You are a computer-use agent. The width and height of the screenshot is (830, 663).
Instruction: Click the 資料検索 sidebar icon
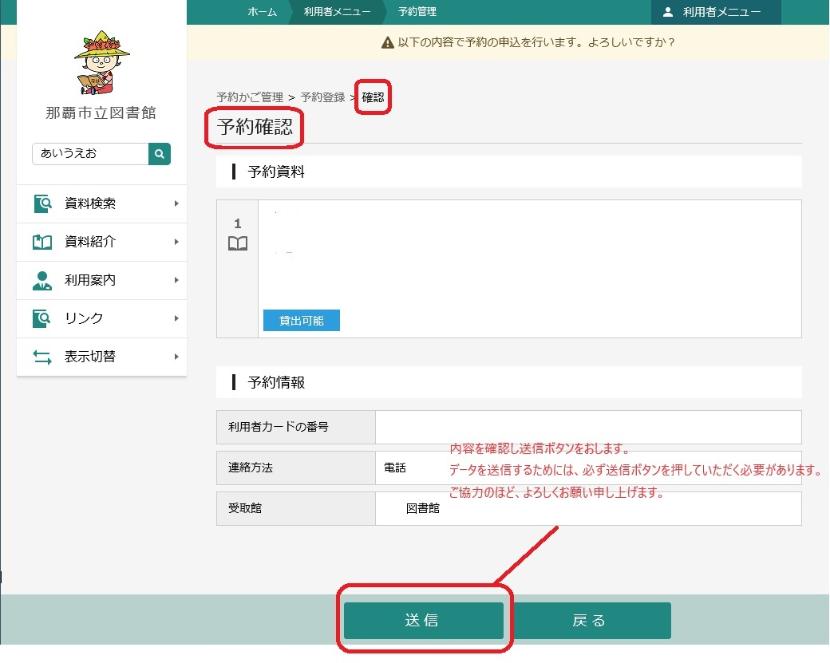tap(42, 203)
